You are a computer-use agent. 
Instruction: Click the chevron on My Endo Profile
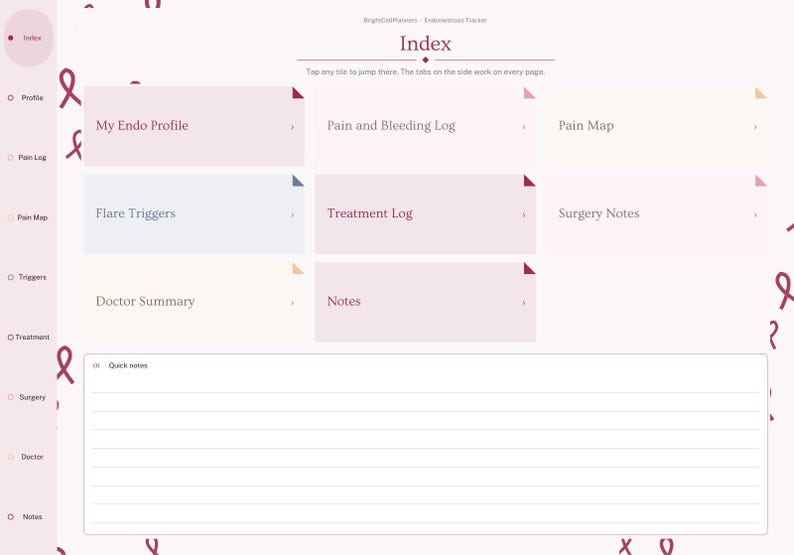[x=293, y=127]
